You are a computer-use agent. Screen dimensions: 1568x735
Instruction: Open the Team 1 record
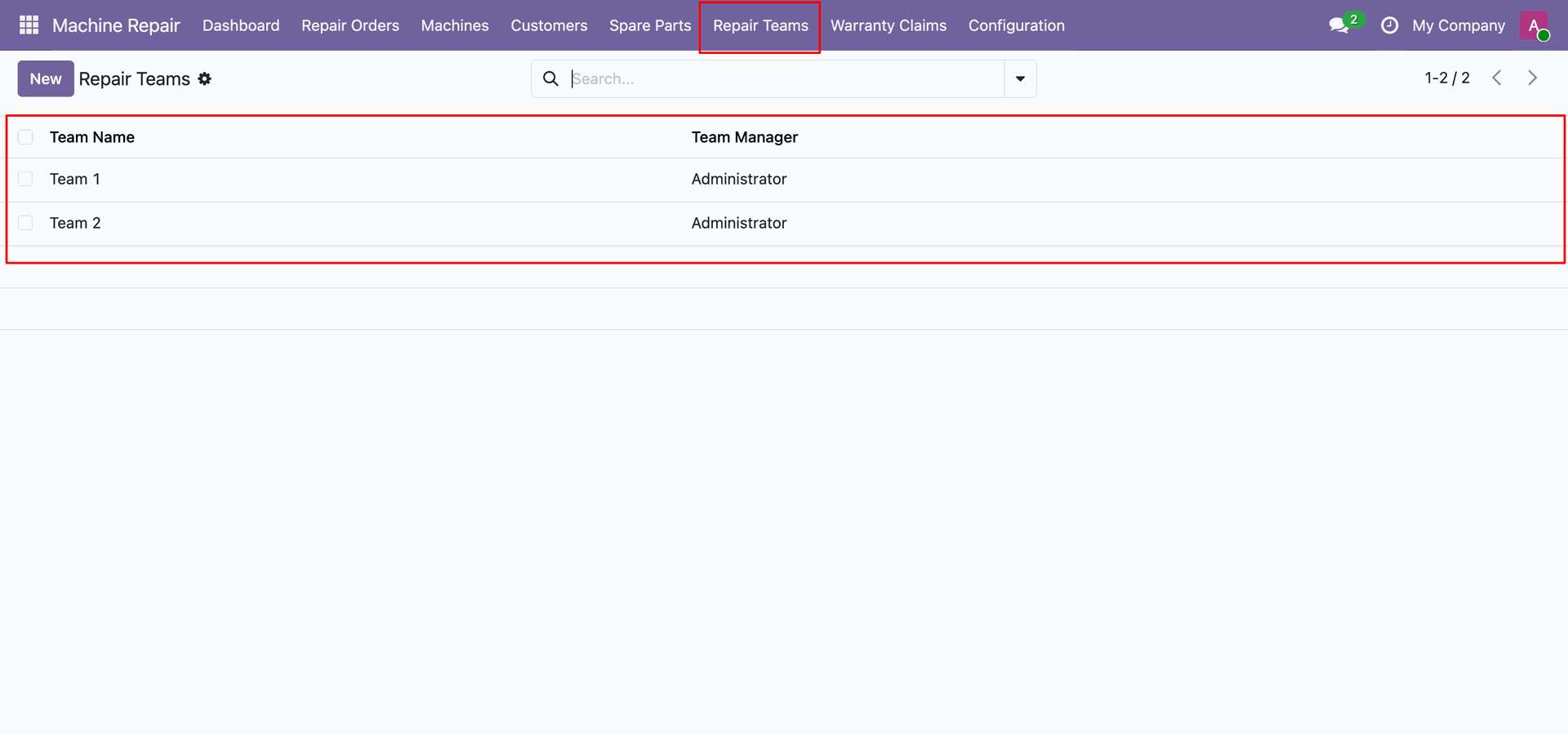click(x=75, y=179)
